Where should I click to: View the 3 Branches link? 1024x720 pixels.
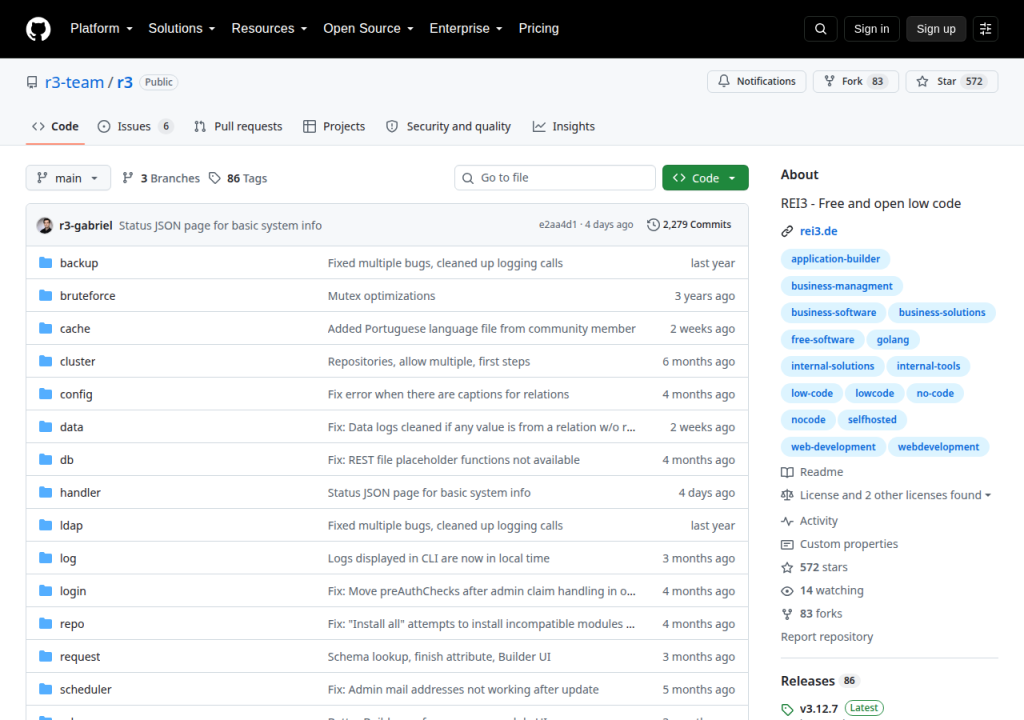coord(161,178)
